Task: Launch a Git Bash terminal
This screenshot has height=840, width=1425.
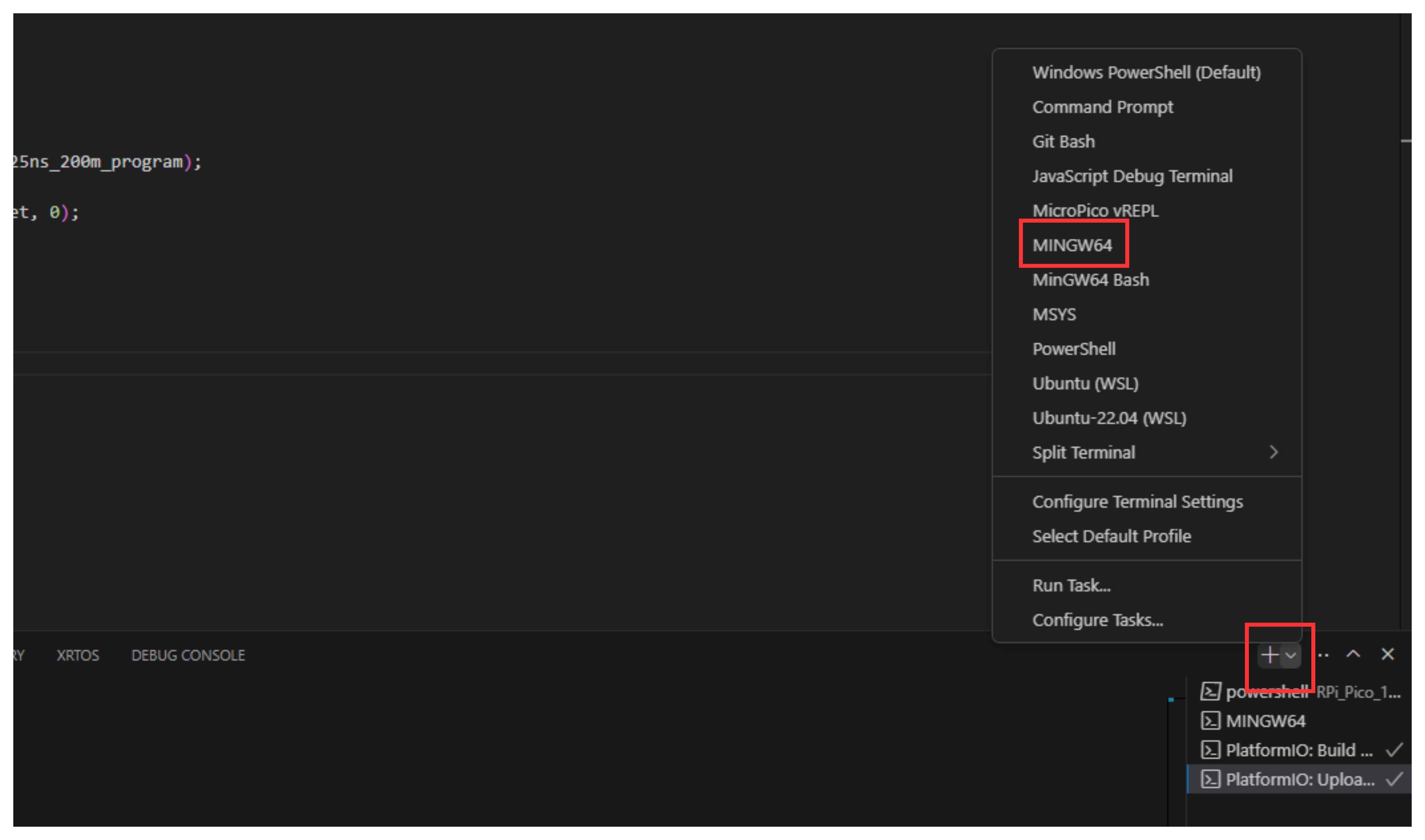Action: pyautogui.click(x=1063, y=142)
